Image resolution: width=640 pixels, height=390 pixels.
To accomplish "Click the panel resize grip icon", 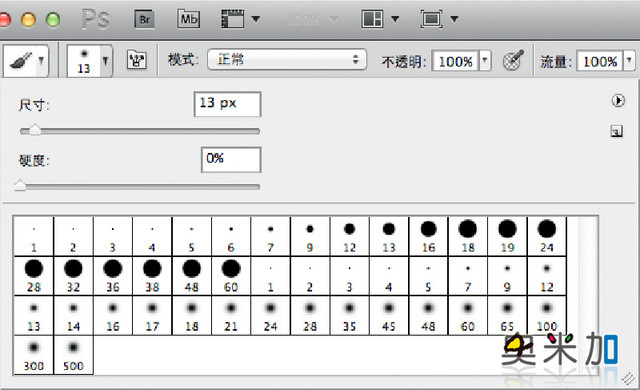I will pyautogui.click(x=629, y=379).
